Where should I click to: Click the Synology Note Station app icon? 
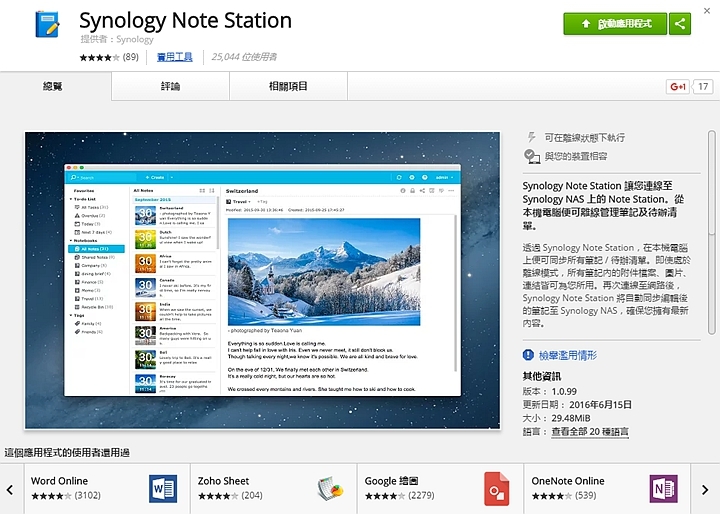(47, 24)
